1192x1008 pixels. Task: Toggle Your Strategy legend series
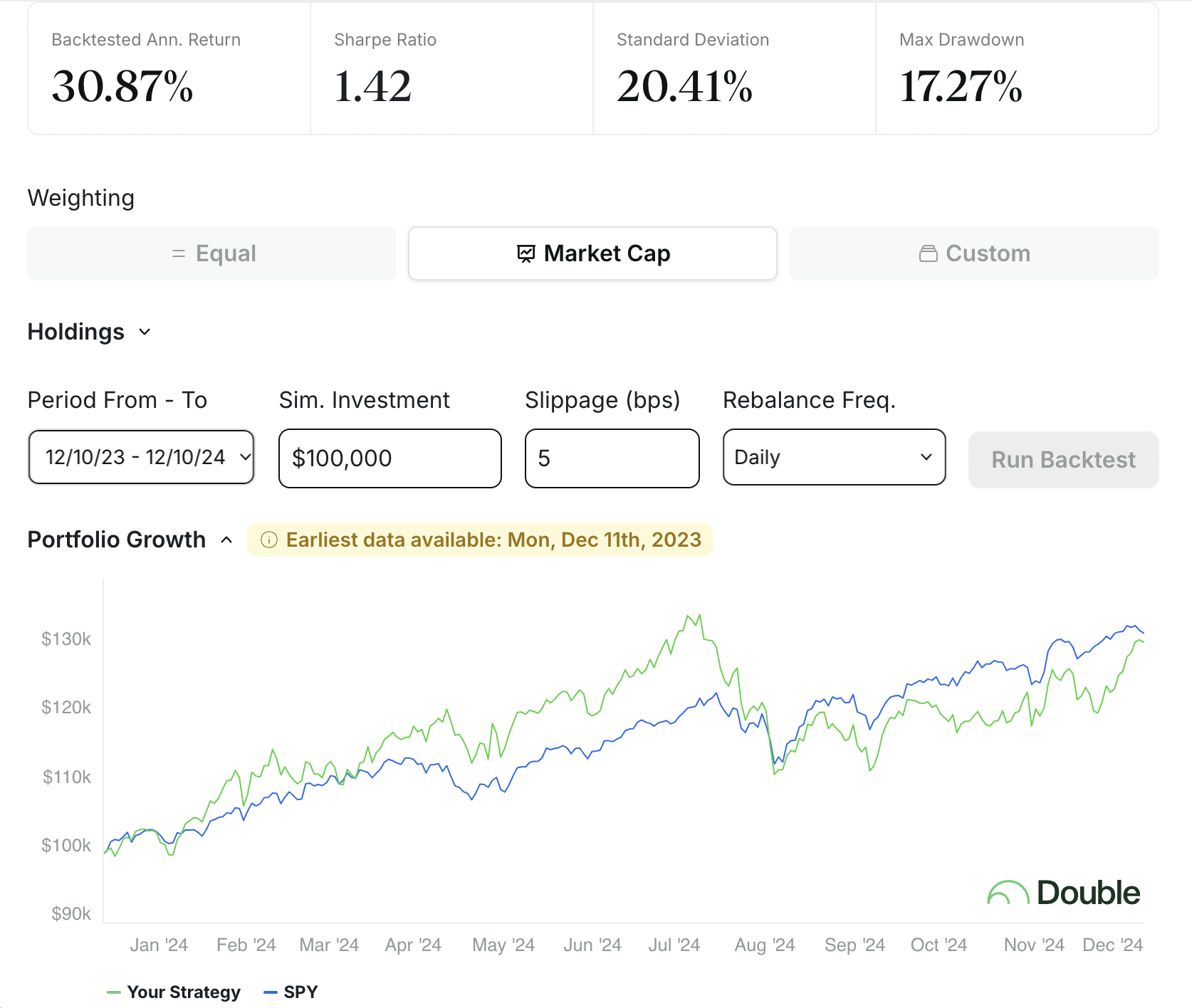pyautogui.click(x=174, y=992)
